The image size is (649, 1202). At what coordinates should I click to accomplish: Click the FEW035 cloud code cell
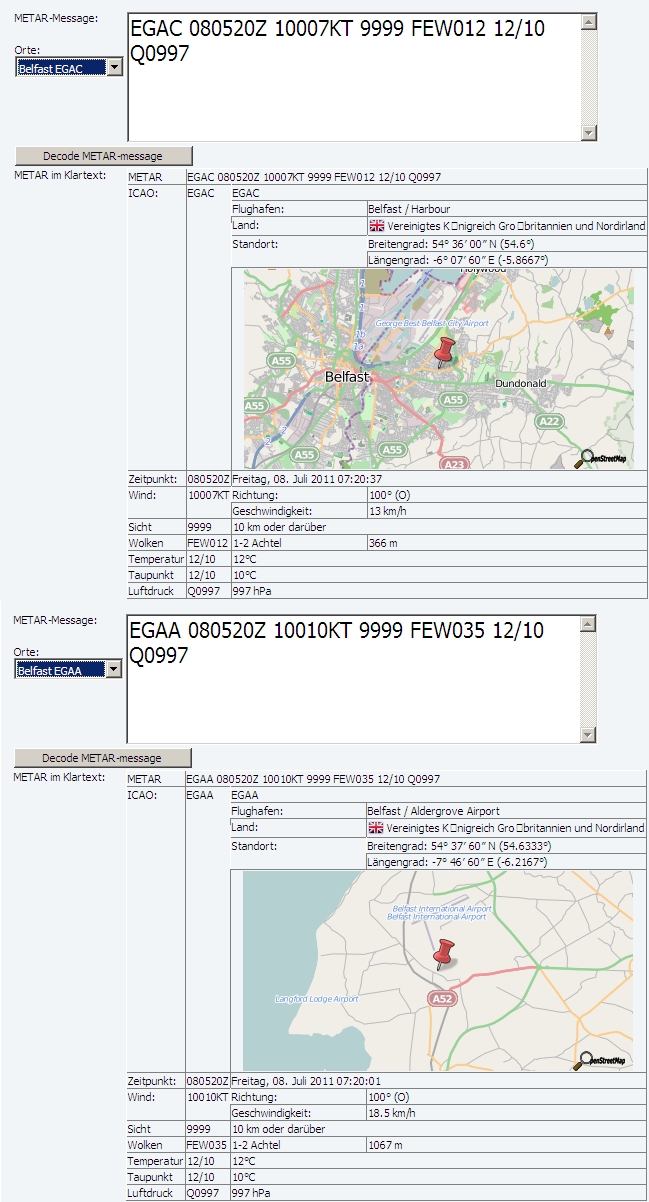click(208, 1145)
